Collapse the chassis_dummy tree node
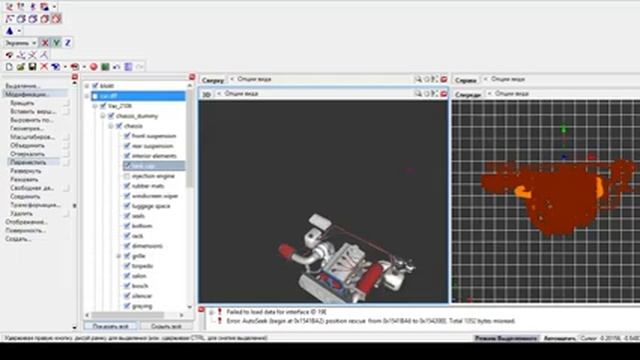Screen dimensions: 640x360 pos(103,116)
